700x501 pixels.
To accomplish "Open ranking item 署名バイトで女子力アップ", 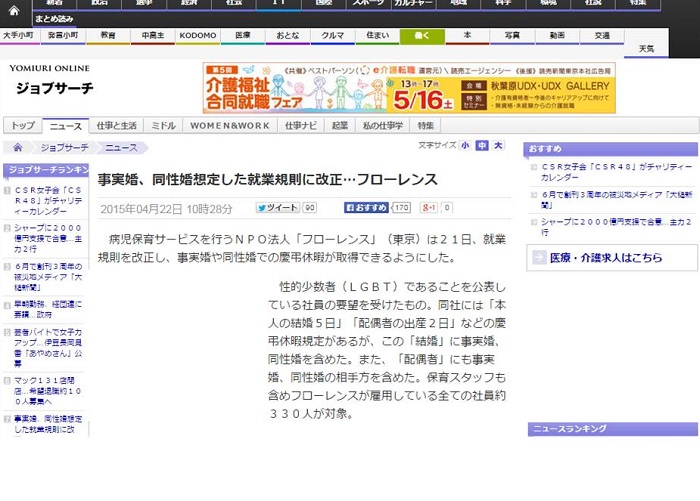I will click(x=47, y=347).
